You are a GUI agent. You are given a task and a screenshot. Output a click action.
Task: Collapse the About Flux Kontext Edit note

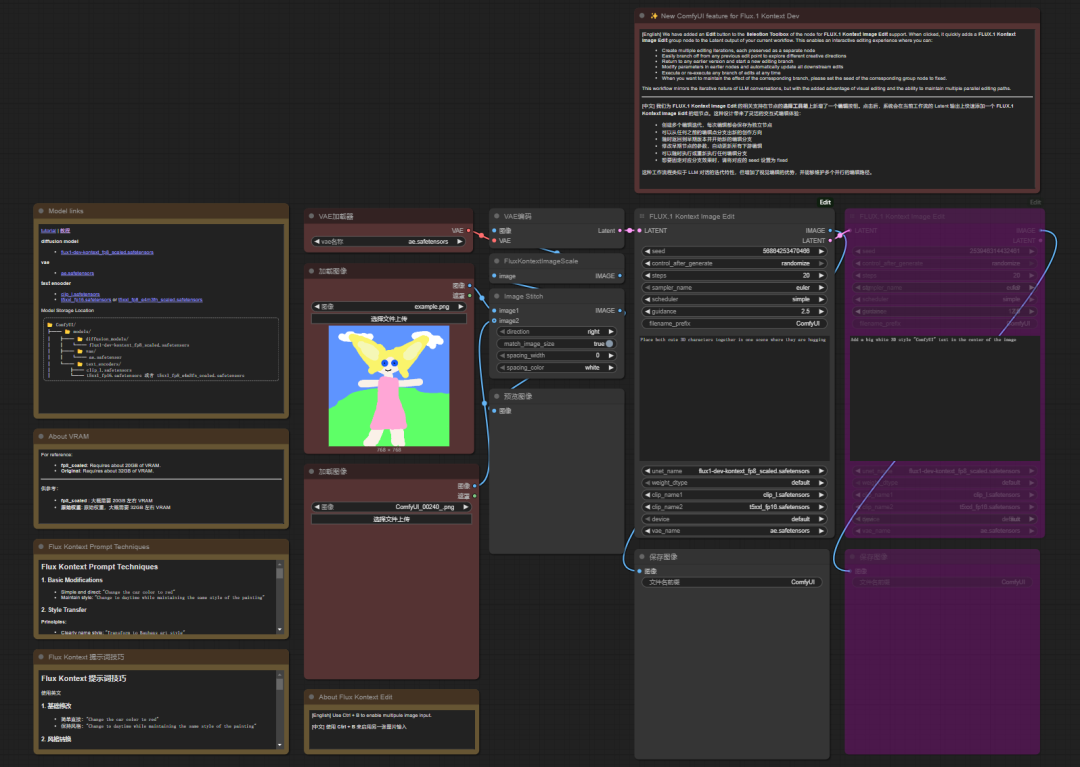[x=311, y=697]
